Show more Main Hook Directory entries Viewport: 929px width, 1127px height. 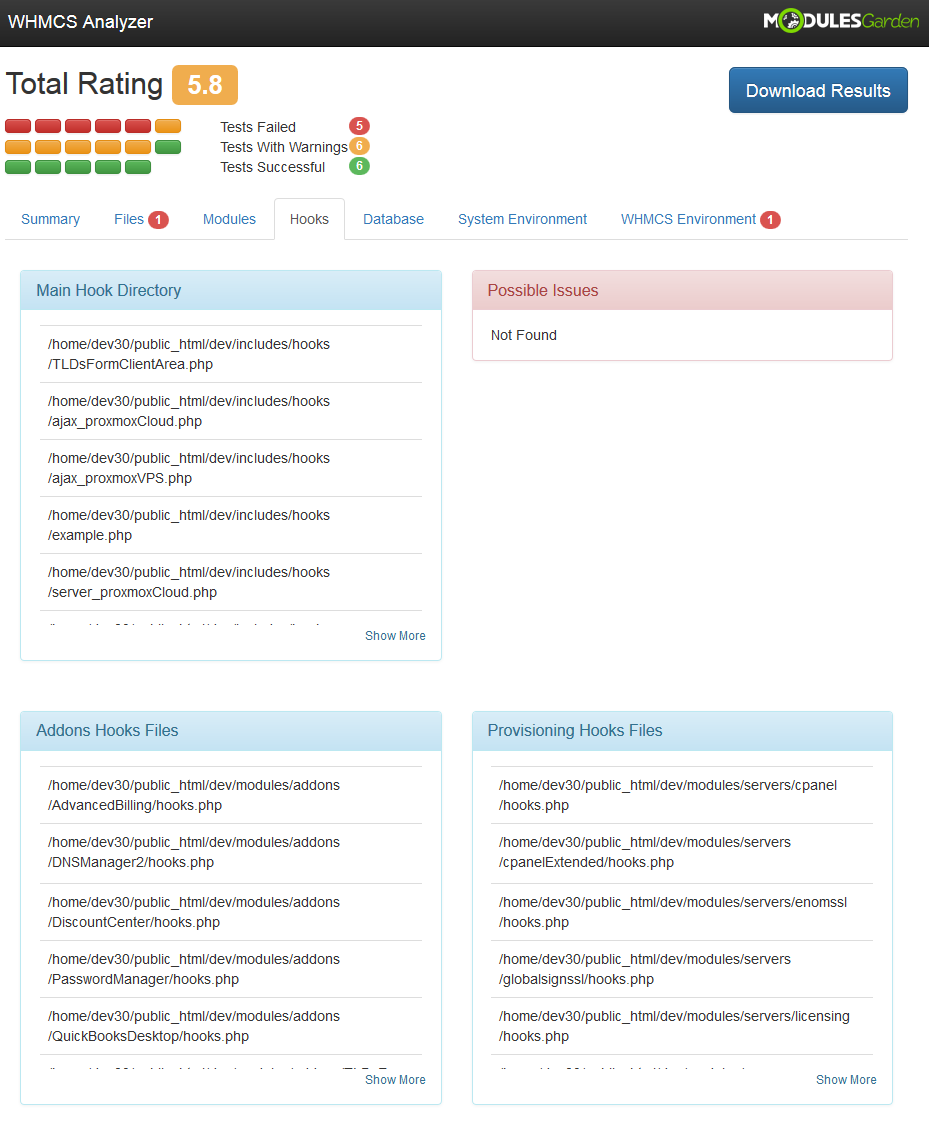pos(395,636)
